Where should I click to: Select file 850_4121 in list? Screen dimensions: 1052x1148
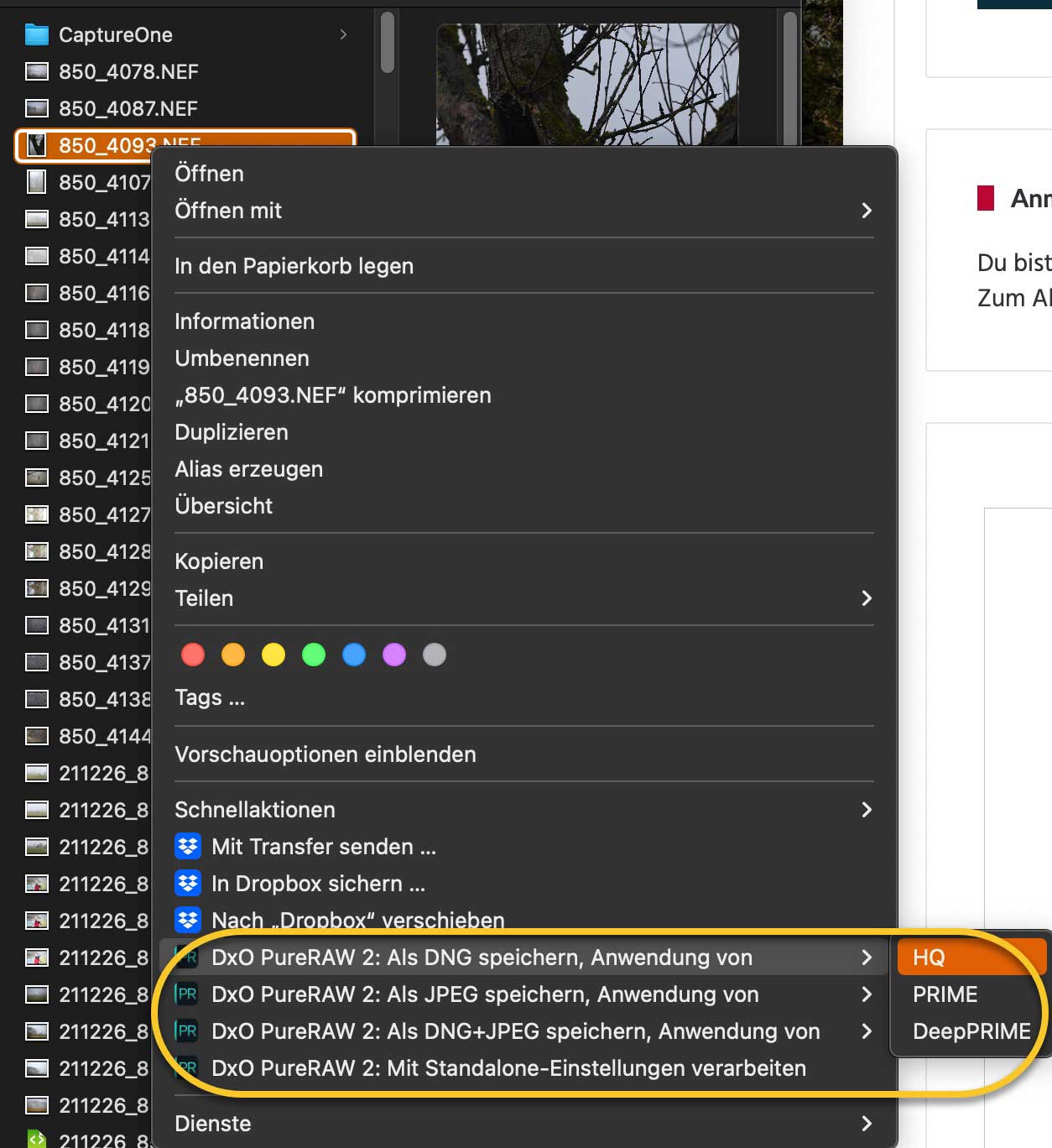pos(104,441)
